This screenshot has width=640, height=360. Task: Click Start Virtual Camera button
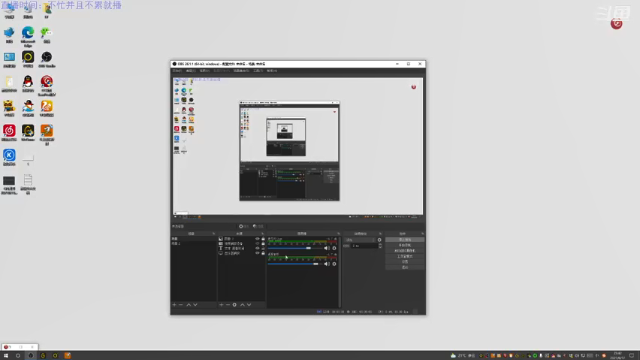[x=405, y=251]
